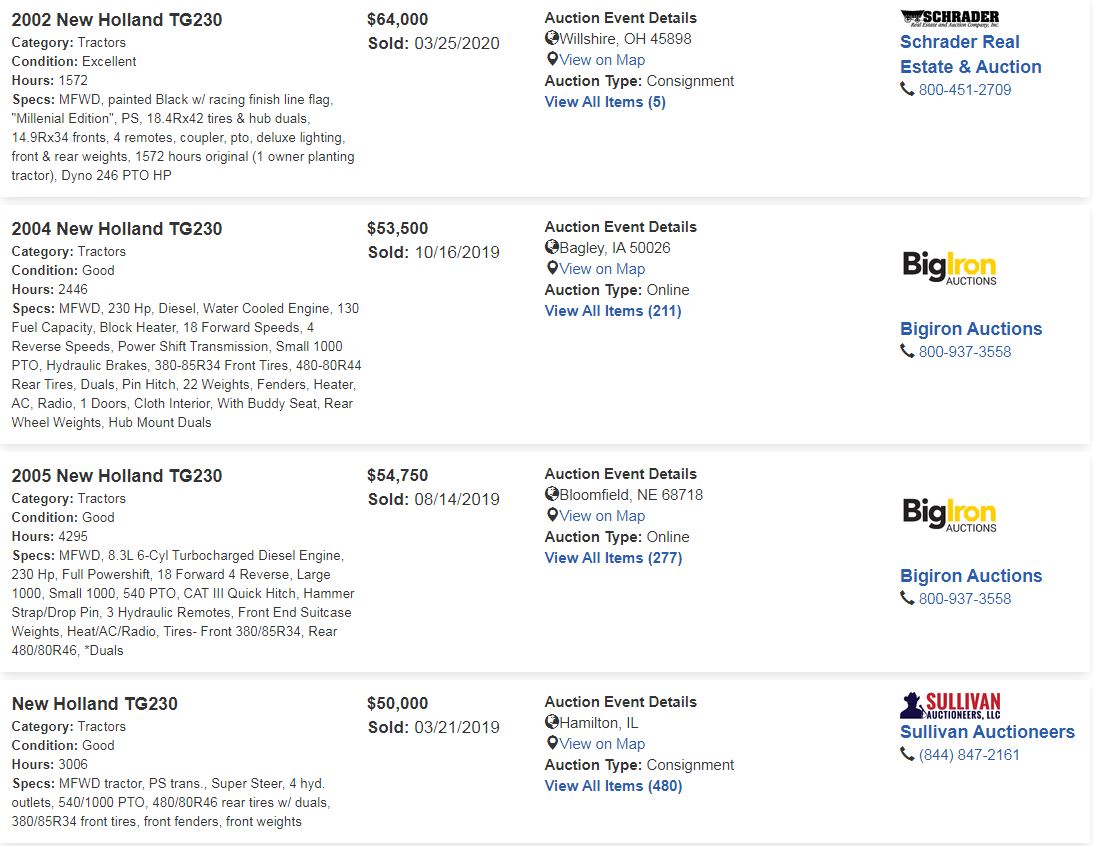Click the globe icon beside Bagley, IA 50026
This screenshot has height=846, width=1093.
pyautogui.click(x=551, y=247)
